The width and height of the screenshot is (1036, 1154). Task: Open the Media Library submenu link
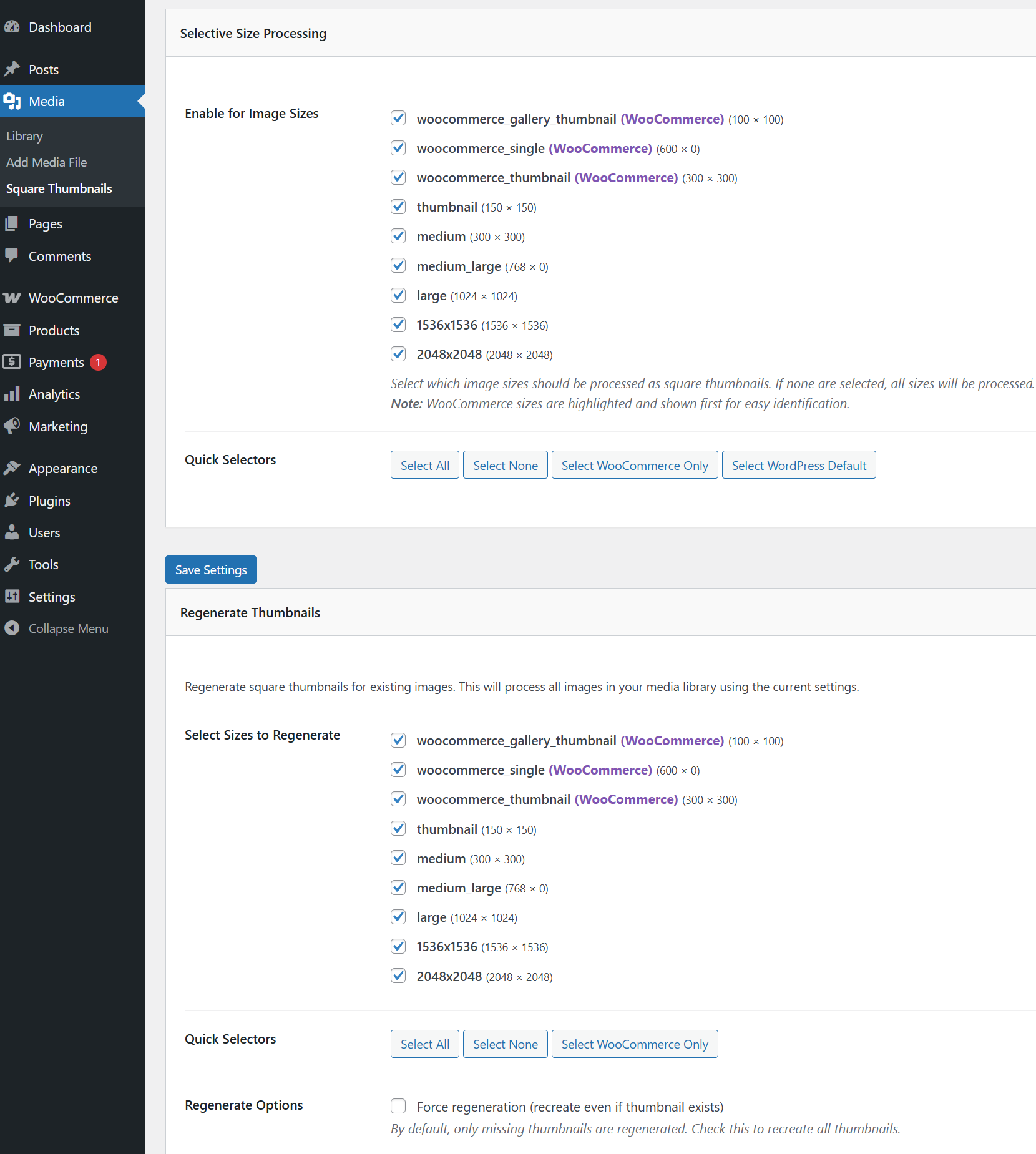[24, 136]
